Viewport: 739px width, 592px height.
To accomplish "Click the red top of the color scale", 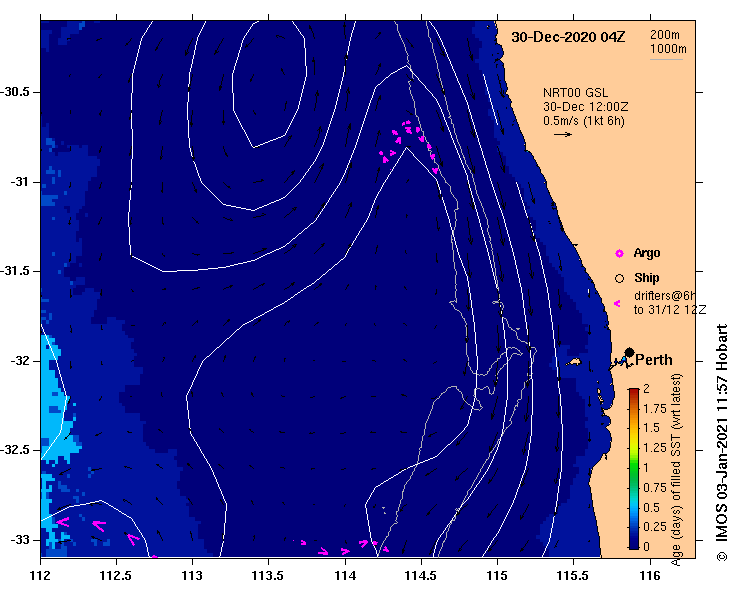I will click(x=634, y=392).
